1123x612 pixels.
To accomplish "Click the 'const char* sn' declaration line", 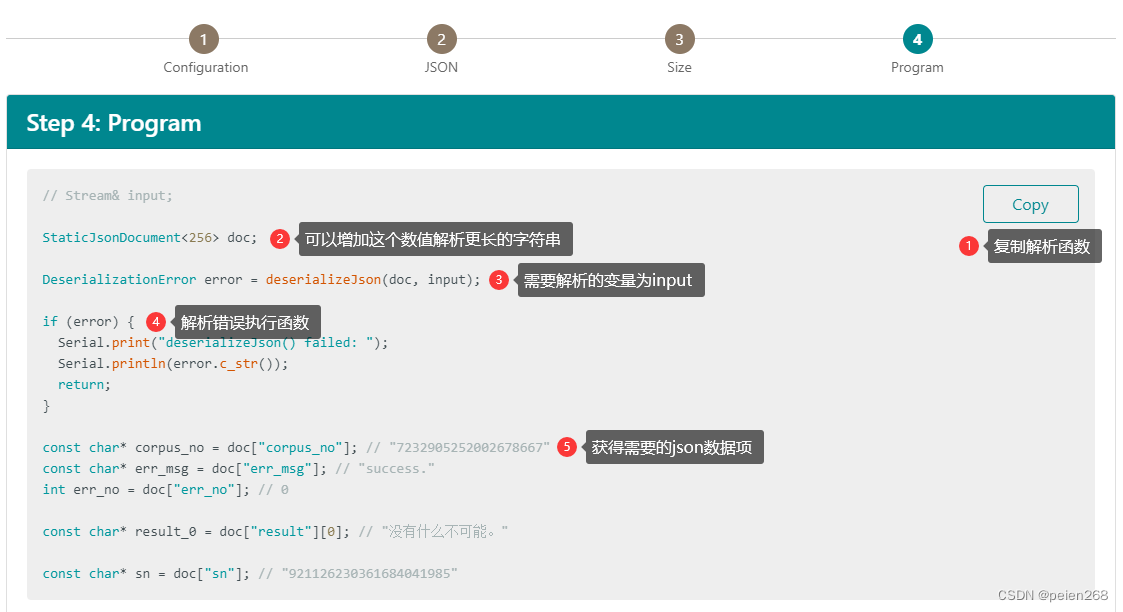I will (250, 573).
